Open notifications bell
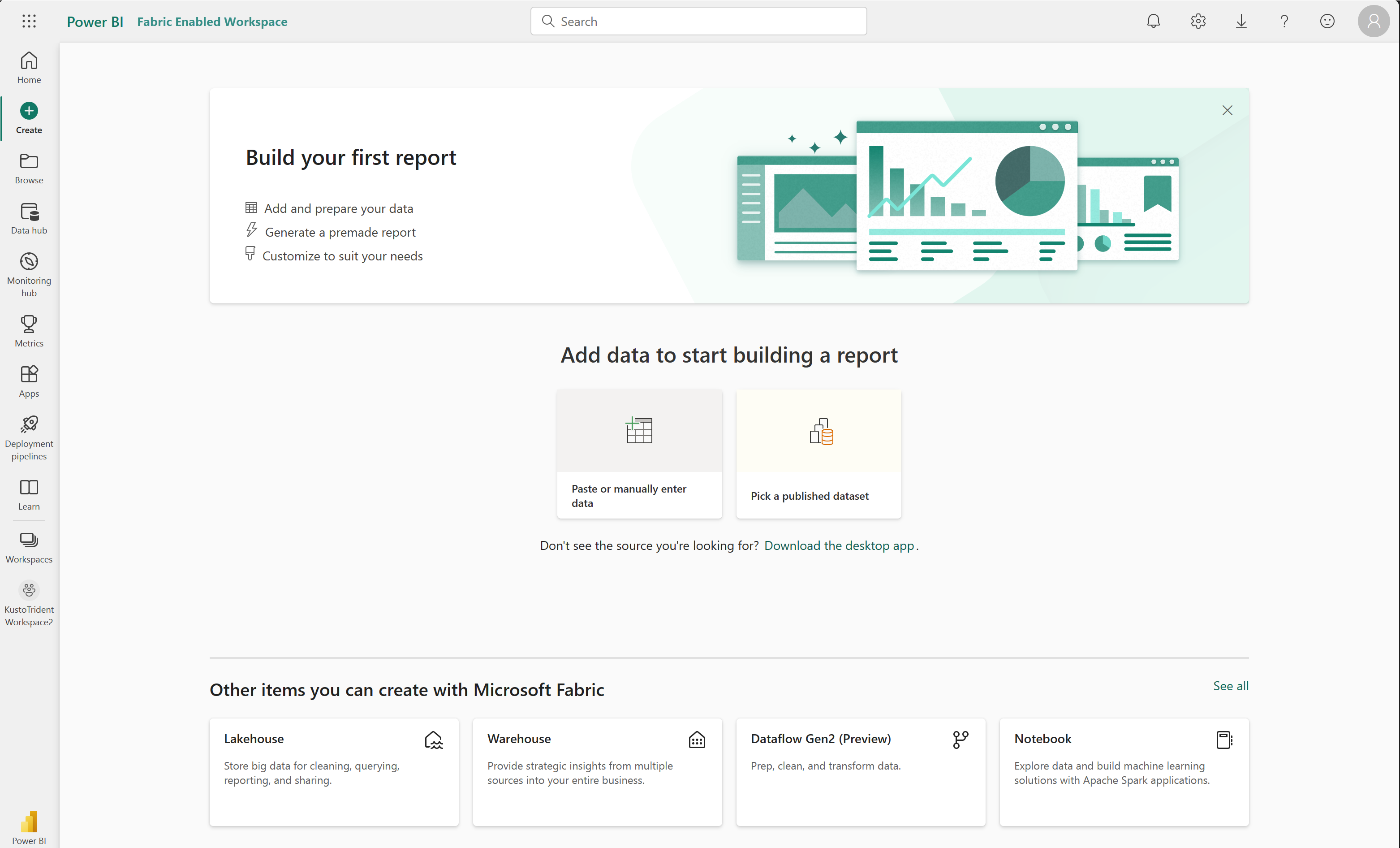The image size is (1400, 848). [1154, 21]
